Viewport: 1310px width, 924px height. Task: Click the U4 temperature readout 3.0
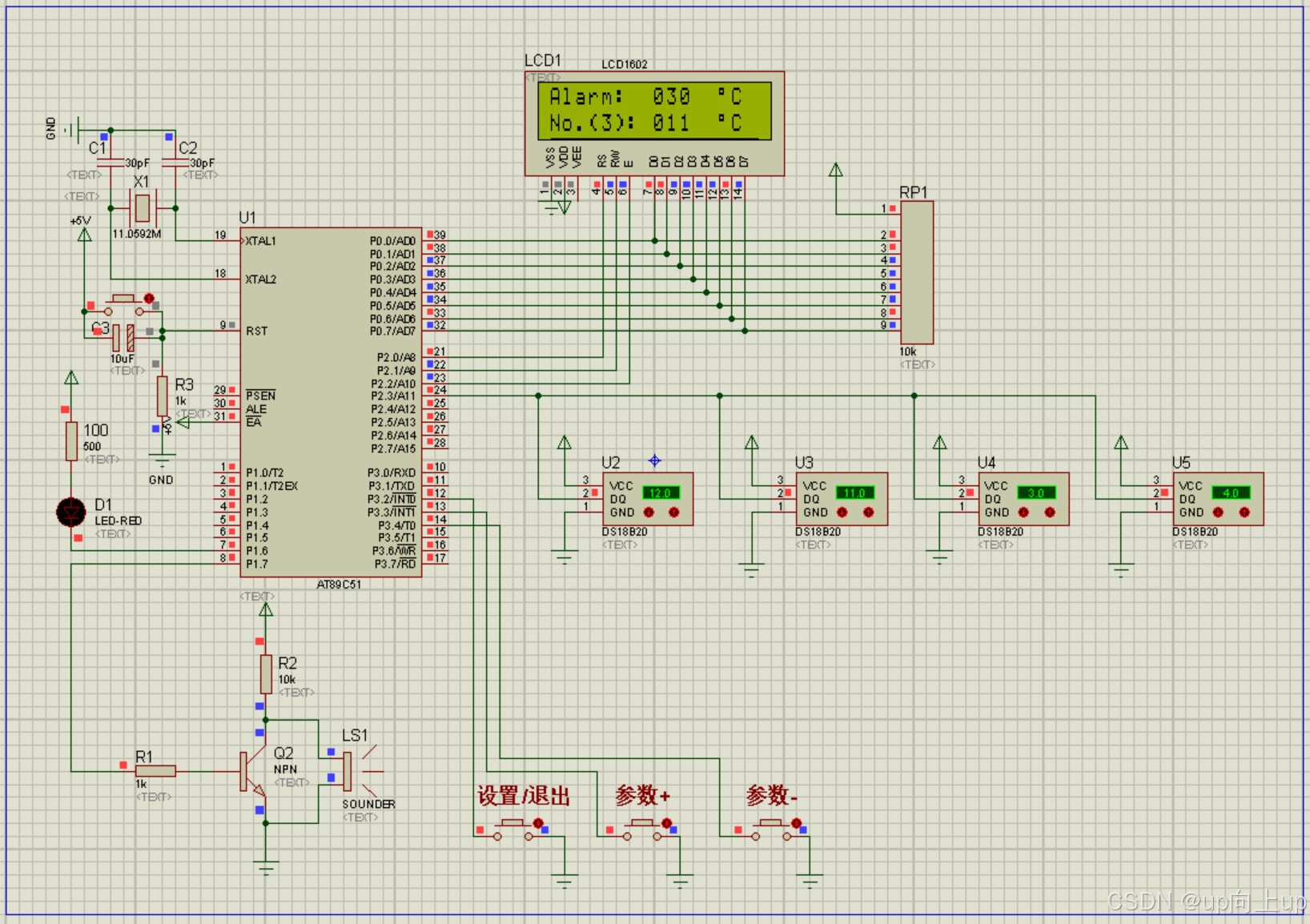(1036, 492)
